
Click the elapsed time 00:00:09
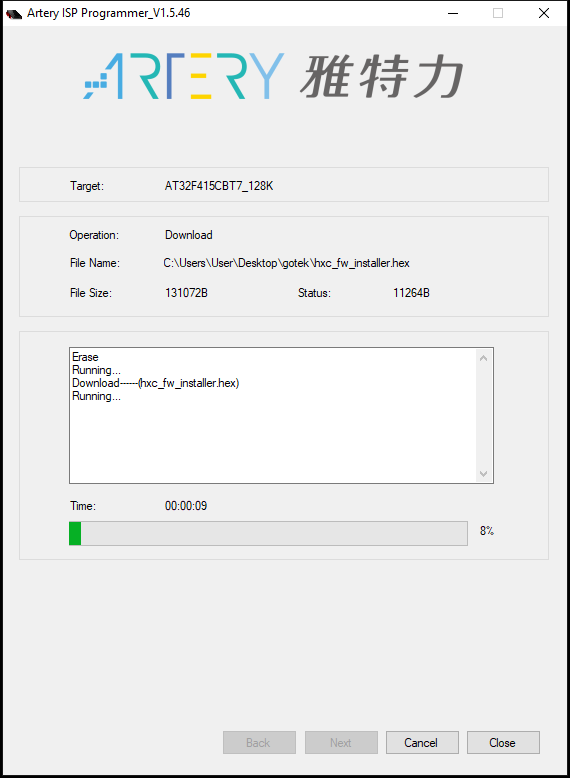pos(186,506)
